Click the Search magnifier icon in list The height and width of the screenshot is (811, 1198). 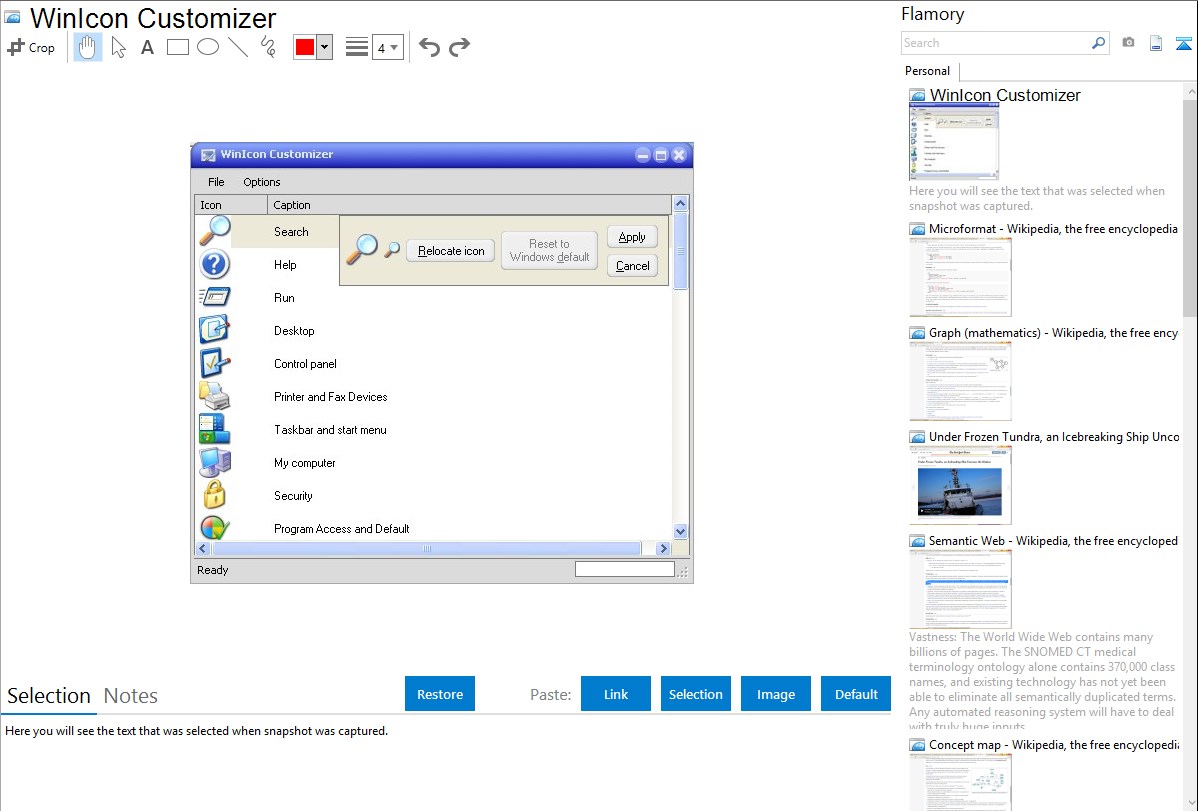click(215, 231)
